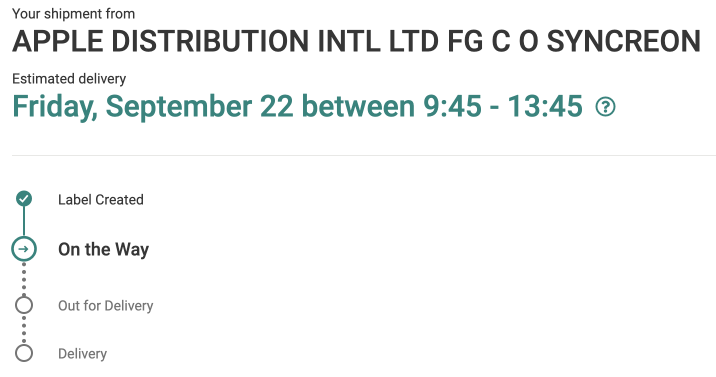This screenshot has height=377, width=716.
Task: Select the Label Created status text
Action: (x=100, y=199)
